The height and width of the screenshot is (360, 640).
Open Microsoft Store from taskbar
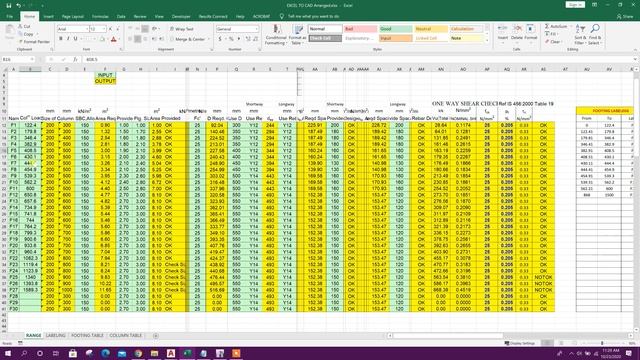[73, 353]
